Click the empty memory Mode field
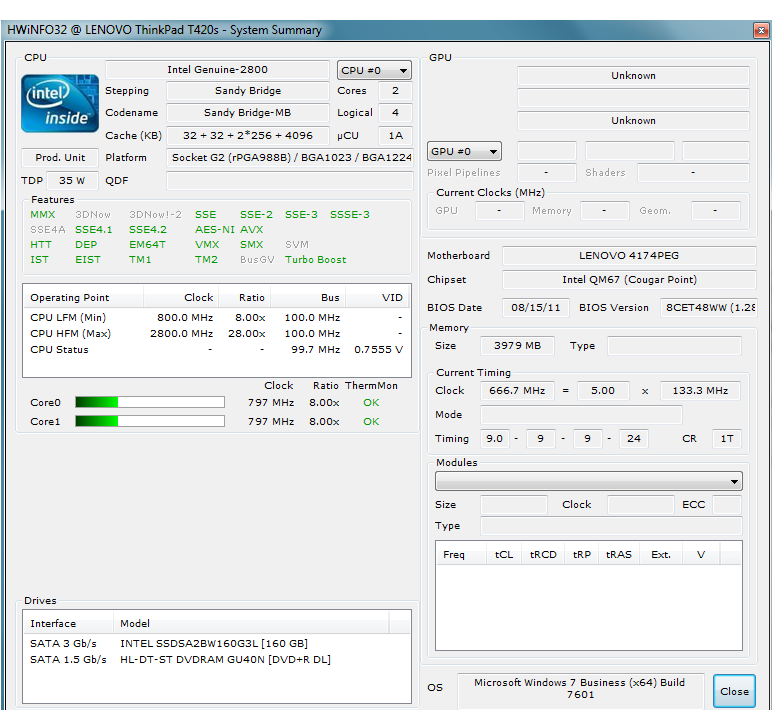The width and height of the screenshot is (772, 710). coord(581,415)
